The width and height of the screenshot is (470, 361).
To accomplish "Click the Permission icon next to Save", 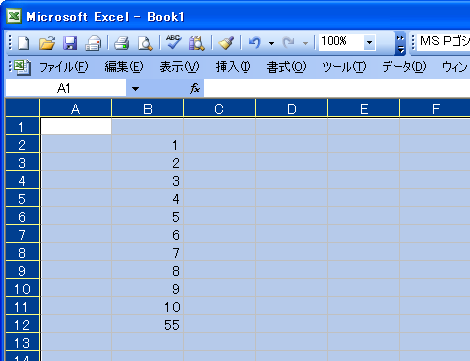I will pyautogui.click(x=93, y=43).
